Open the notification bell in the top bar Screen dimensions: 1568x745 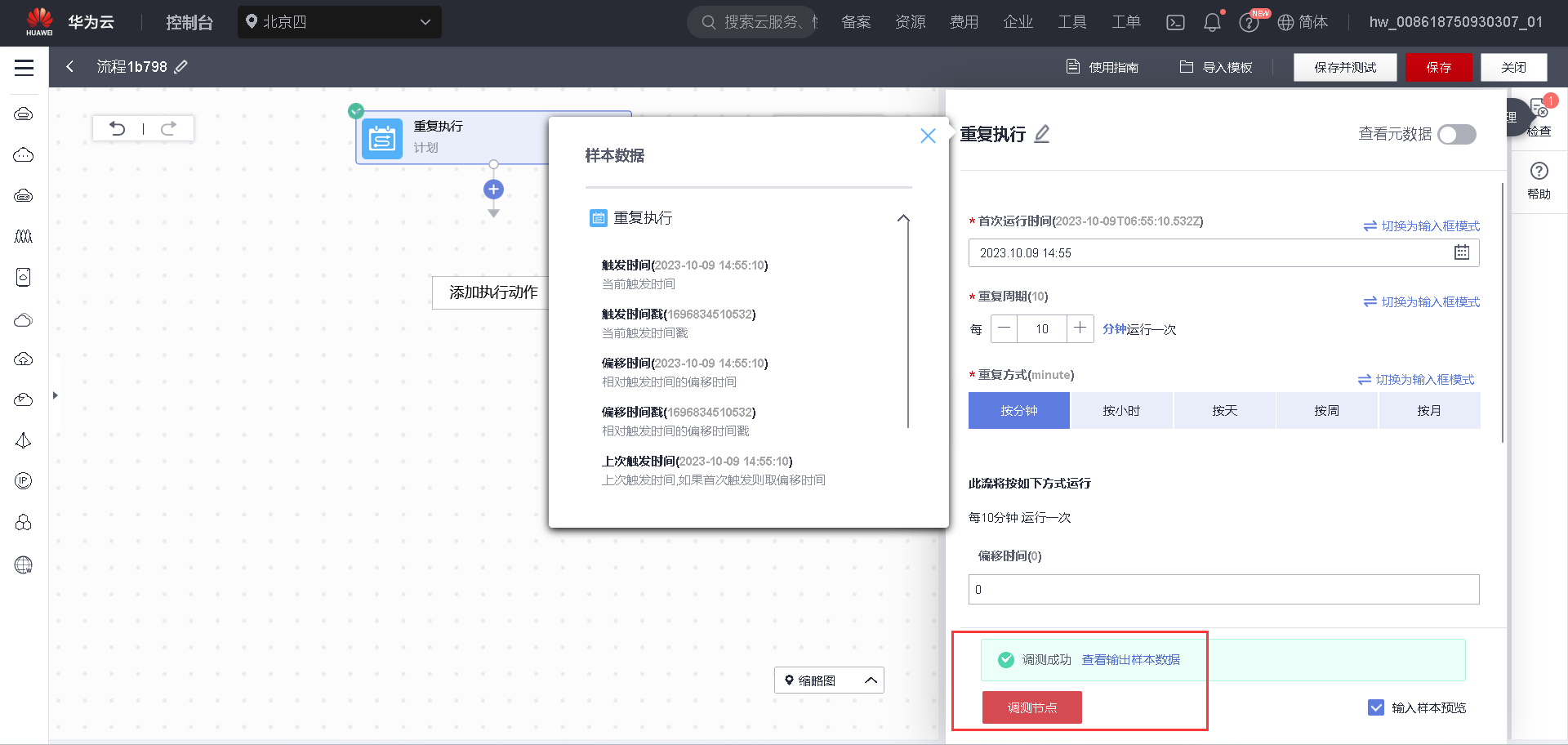1212,22
